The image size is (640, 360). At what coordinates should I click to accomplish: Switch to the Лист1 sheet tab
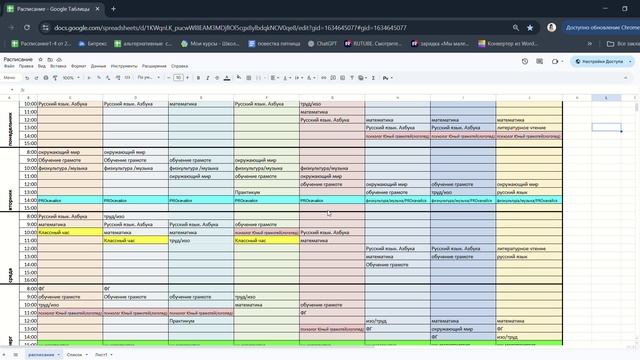[101, 355]
